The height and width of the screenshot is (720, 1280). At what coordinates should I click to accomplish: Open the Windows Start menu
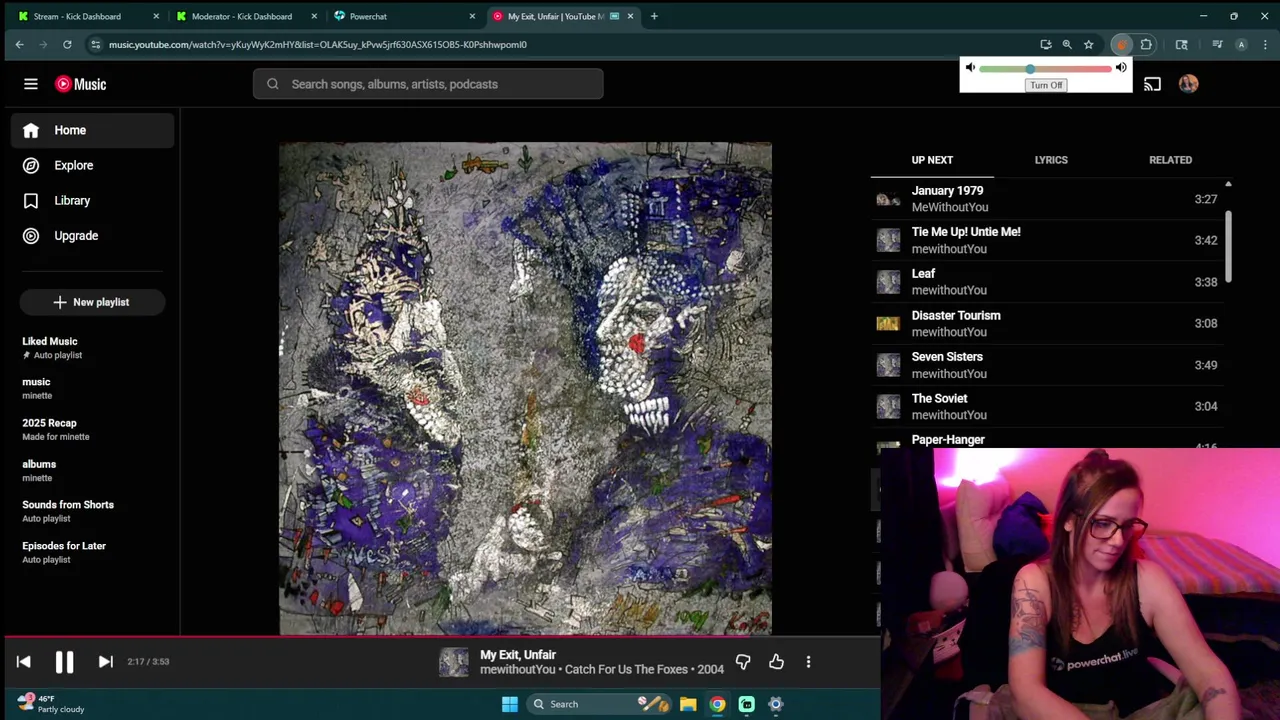(x=509, y=704)
